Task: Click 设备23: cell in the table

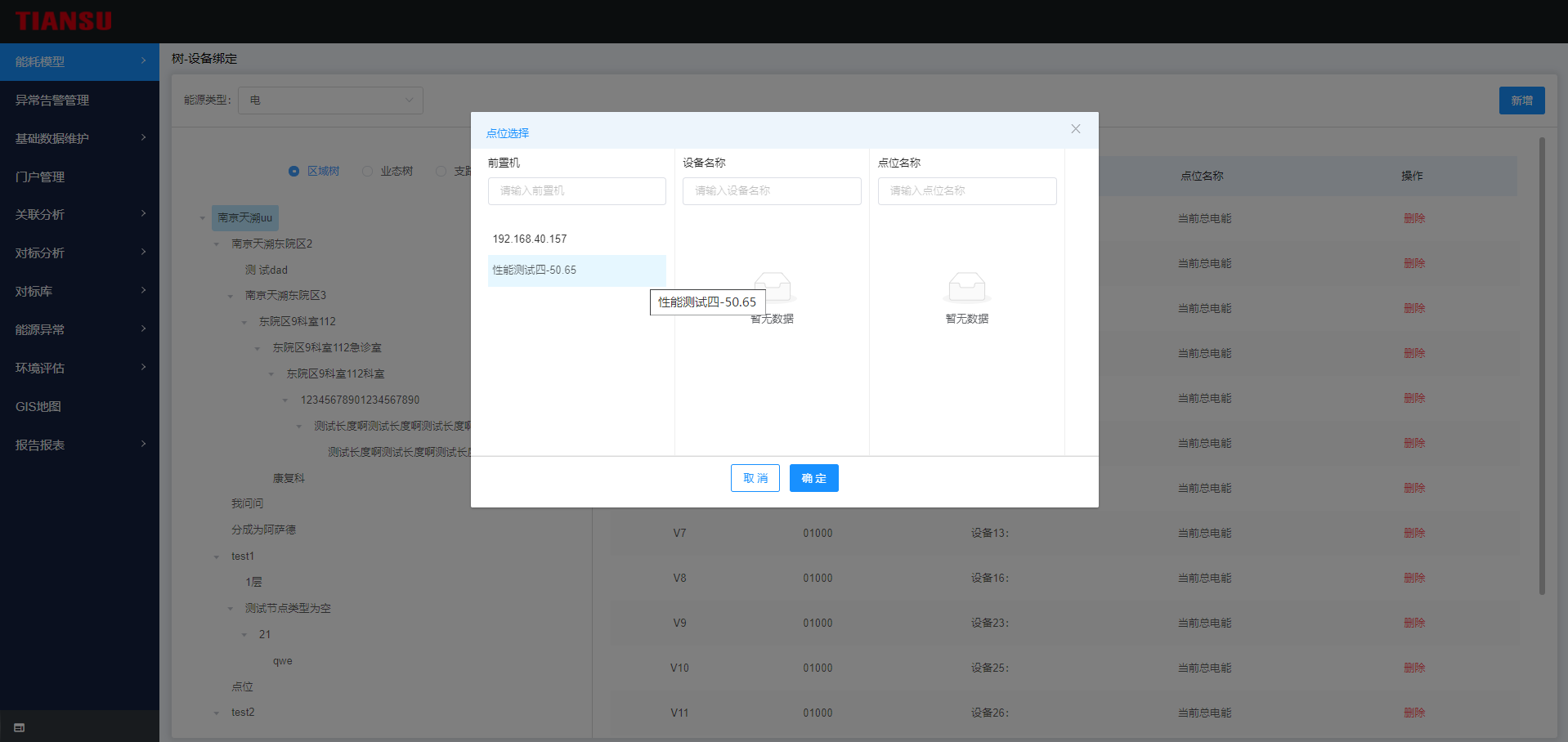Action: point(990,623)
